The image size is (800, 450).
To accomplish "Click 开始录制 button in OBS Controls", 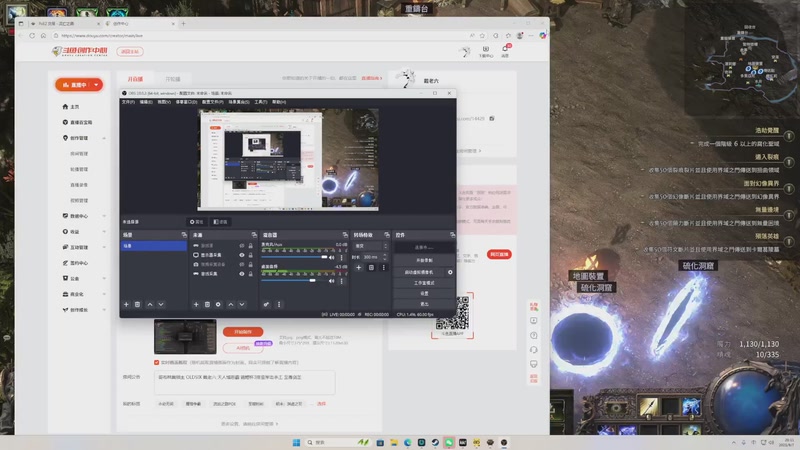I will (424, 260).
